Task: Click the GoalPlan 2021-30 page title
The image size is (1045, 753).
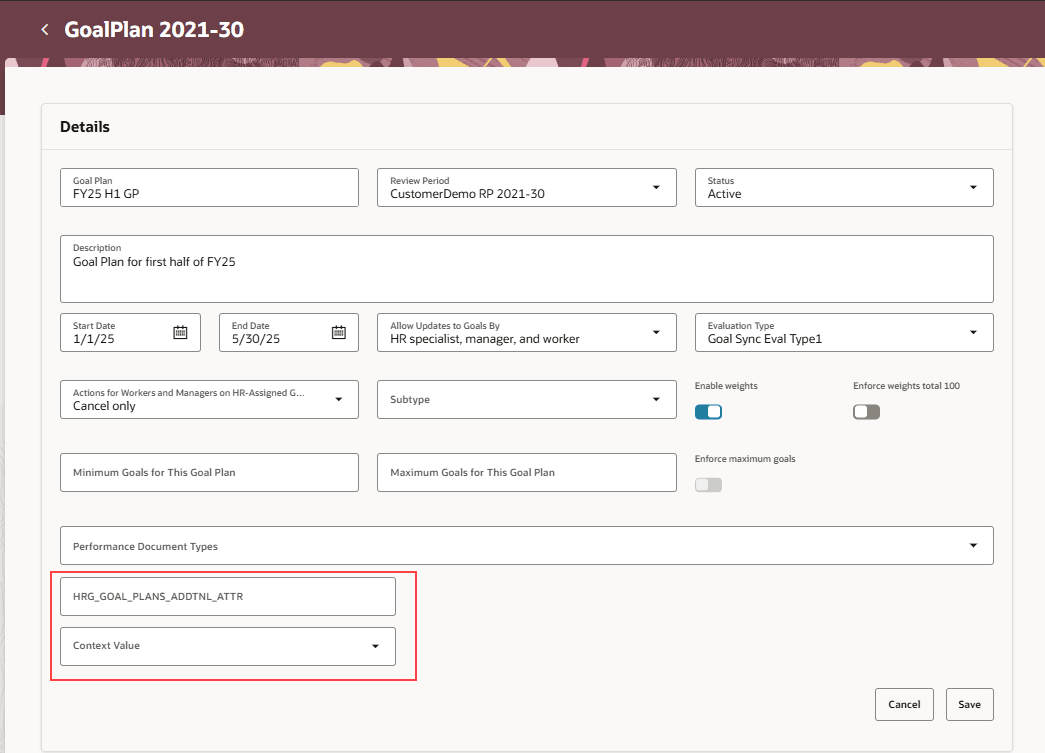Action: tap(154, 29)
